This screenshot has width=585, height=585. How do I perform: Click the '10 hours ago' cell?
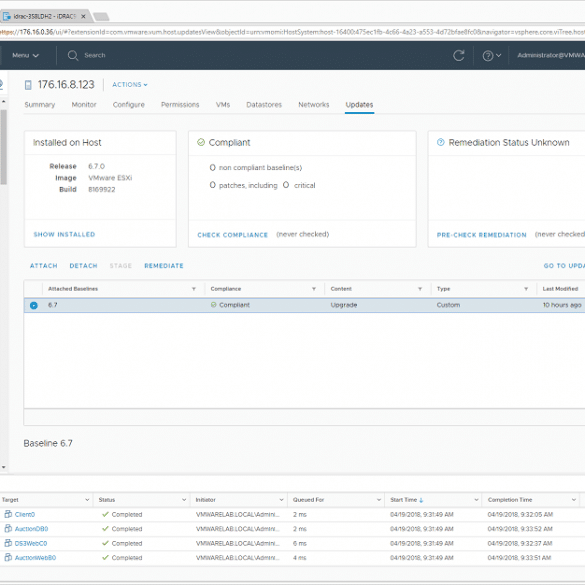tap(562, 305)
